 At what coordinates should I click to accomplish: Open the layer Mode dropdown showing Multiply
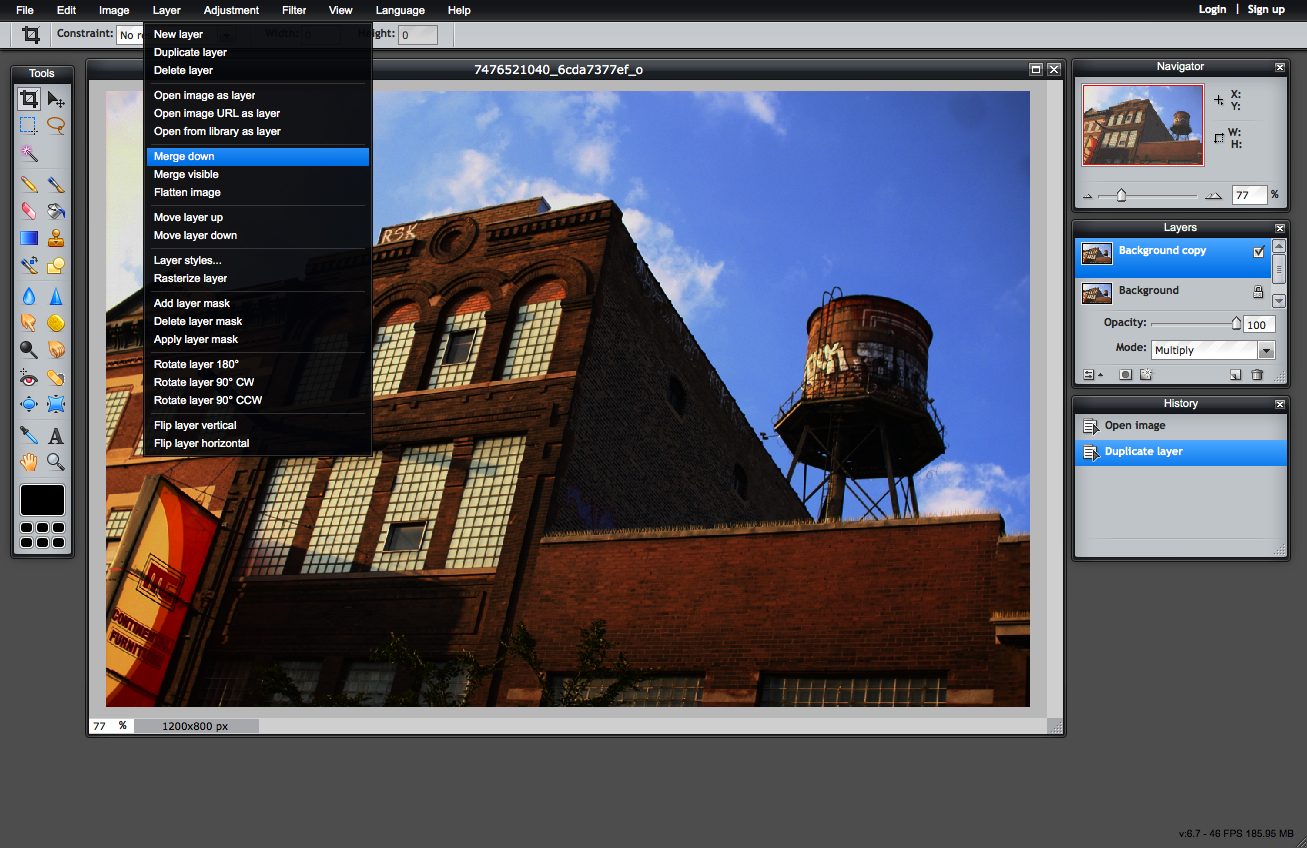(1213, 350)
